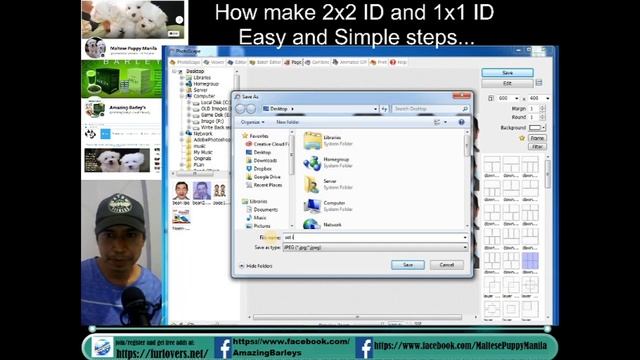Open Documents in the dialog navigation pane

pos(262,209)
